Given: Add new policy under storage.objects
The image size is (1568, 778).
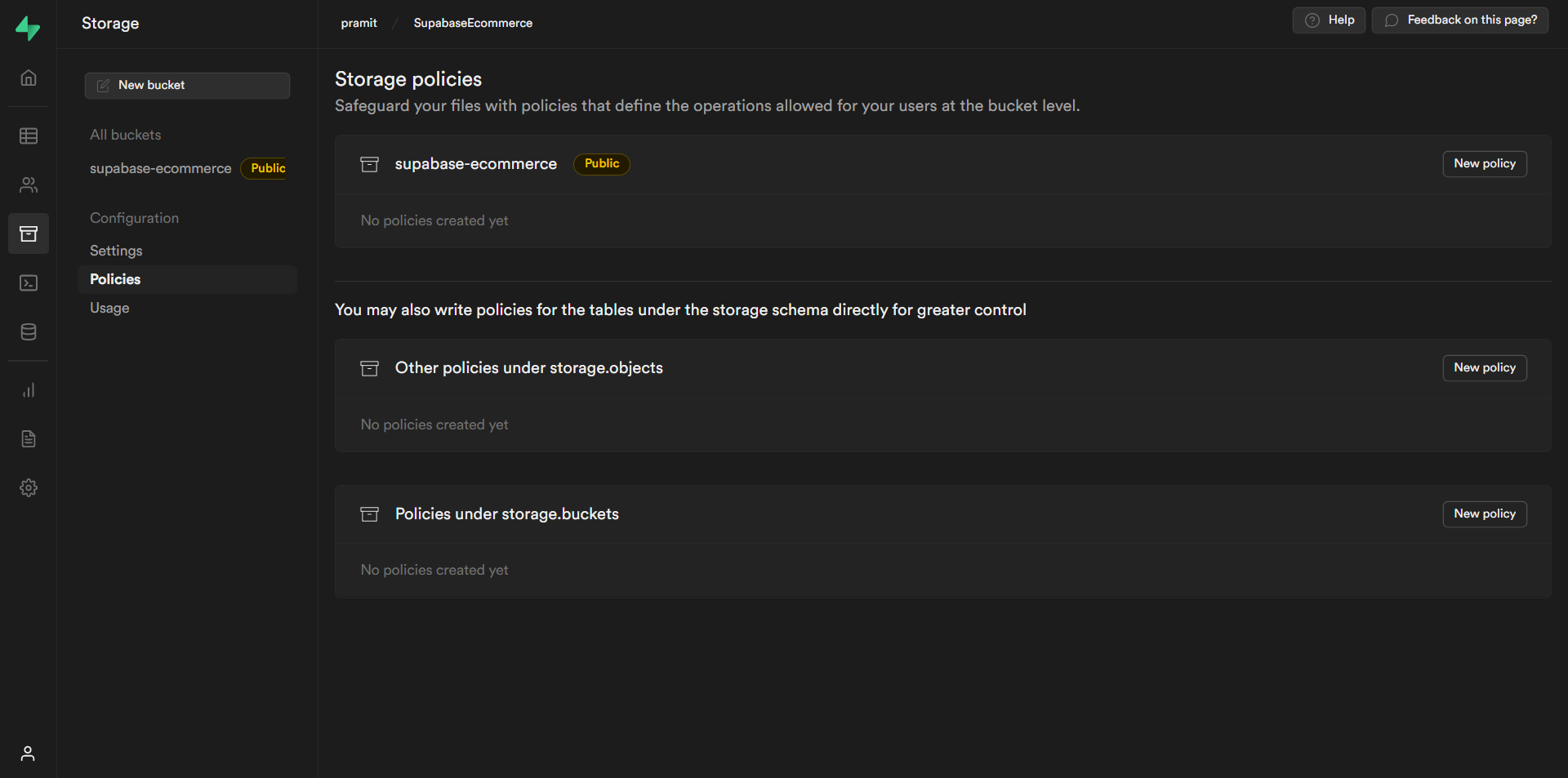Looking at the screenshot, I should 1484,368.
